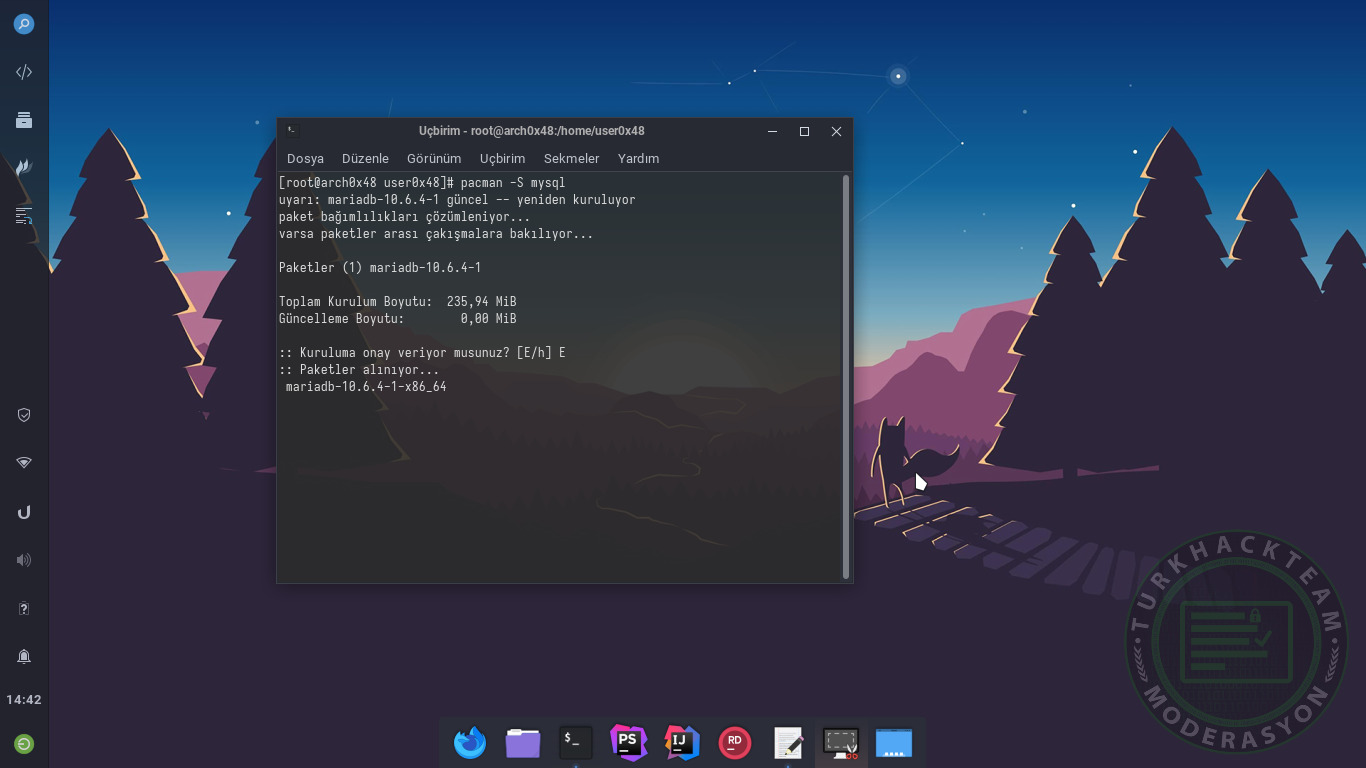Screen dimensions: 1366x768
Task: Open the Sekmeler menu
Action: (572, 158)
